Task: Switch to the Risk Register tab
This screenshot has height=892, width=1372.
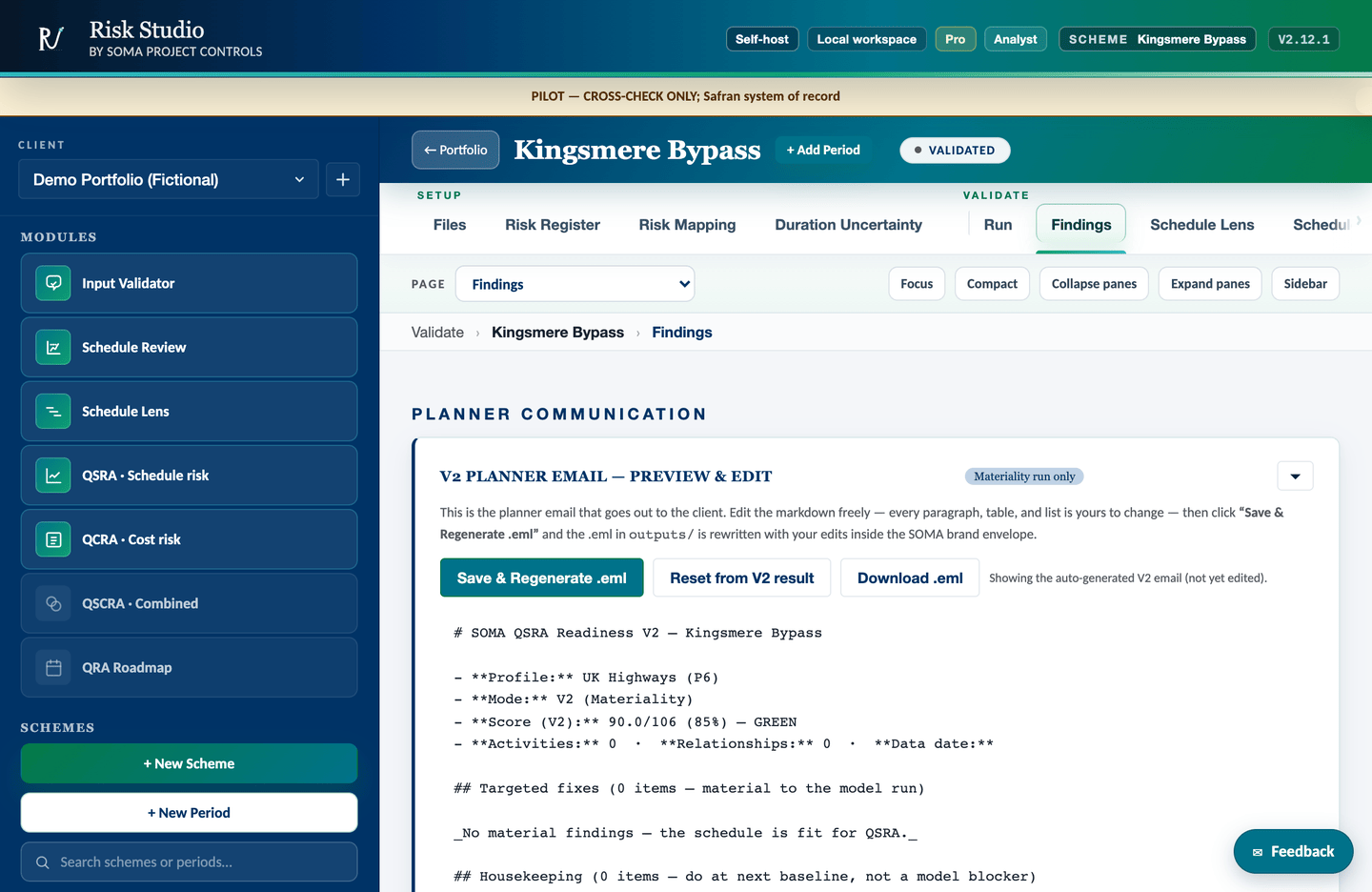Action: tap(553, 225)
